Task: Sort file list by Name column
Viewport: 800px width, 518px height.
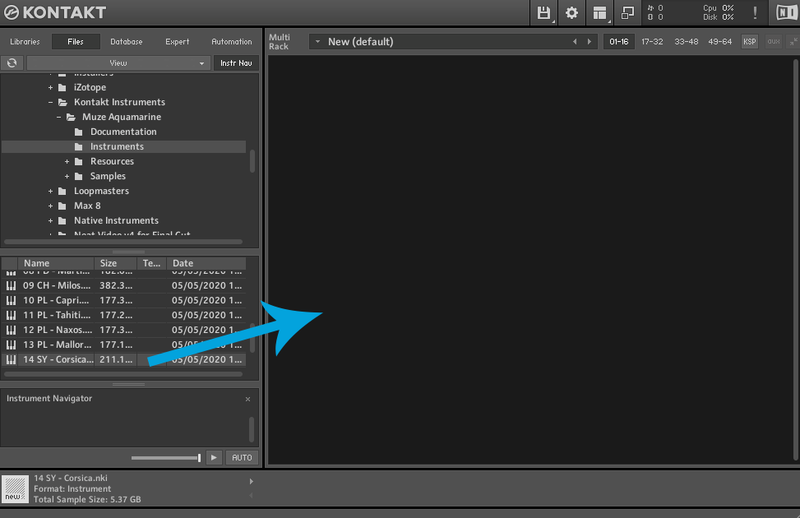Action: click(x=56, y=263)
